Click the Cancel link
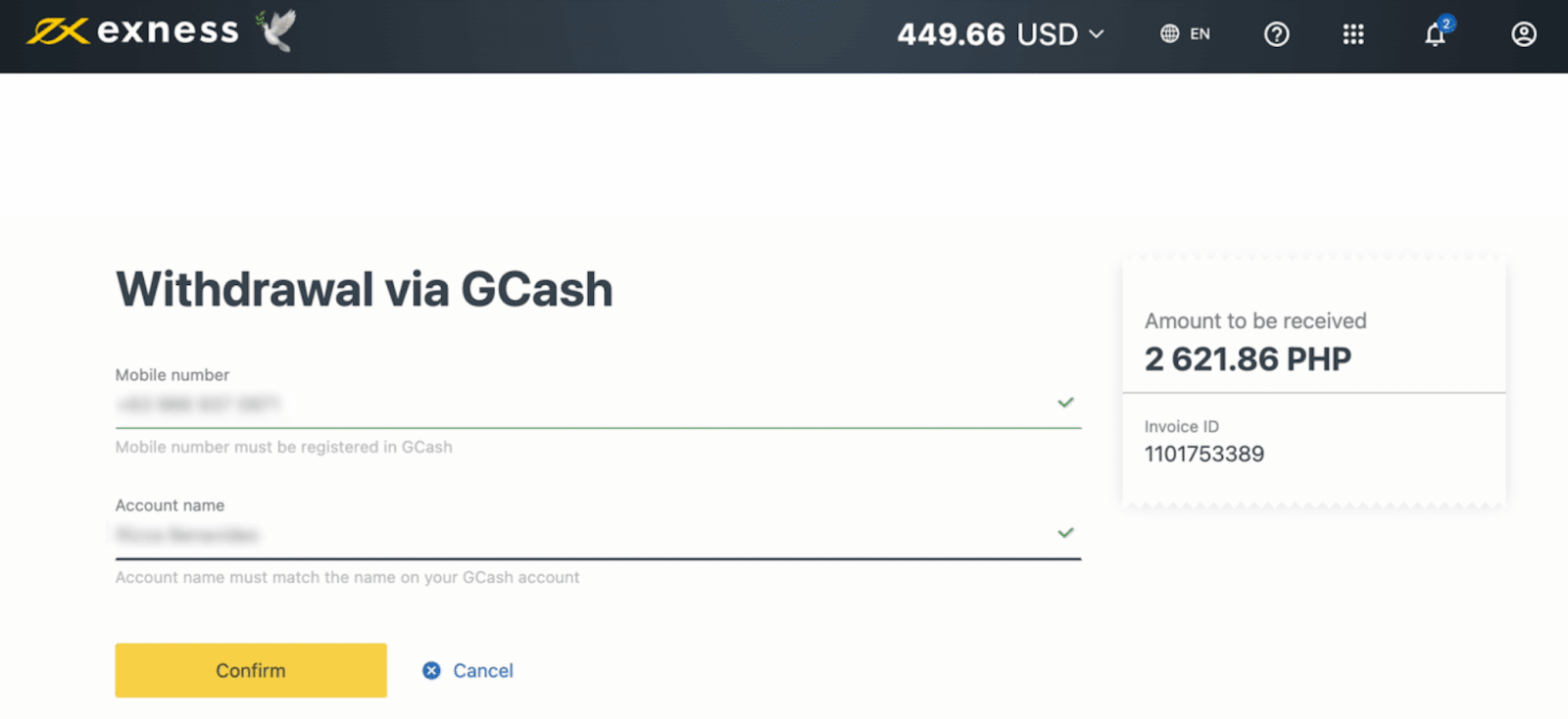This screenshot has width=1568, height=719. tap(482, 671)
